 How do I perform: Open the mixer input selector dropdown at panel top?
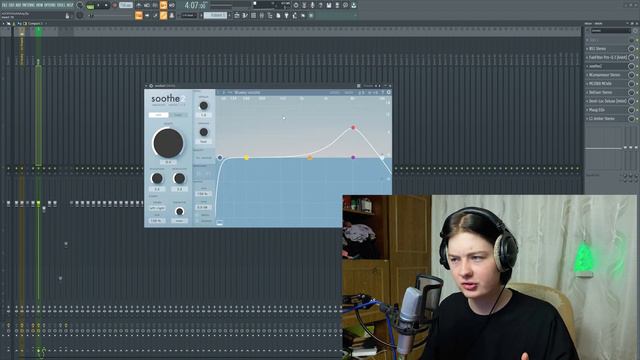coord(611,31)
